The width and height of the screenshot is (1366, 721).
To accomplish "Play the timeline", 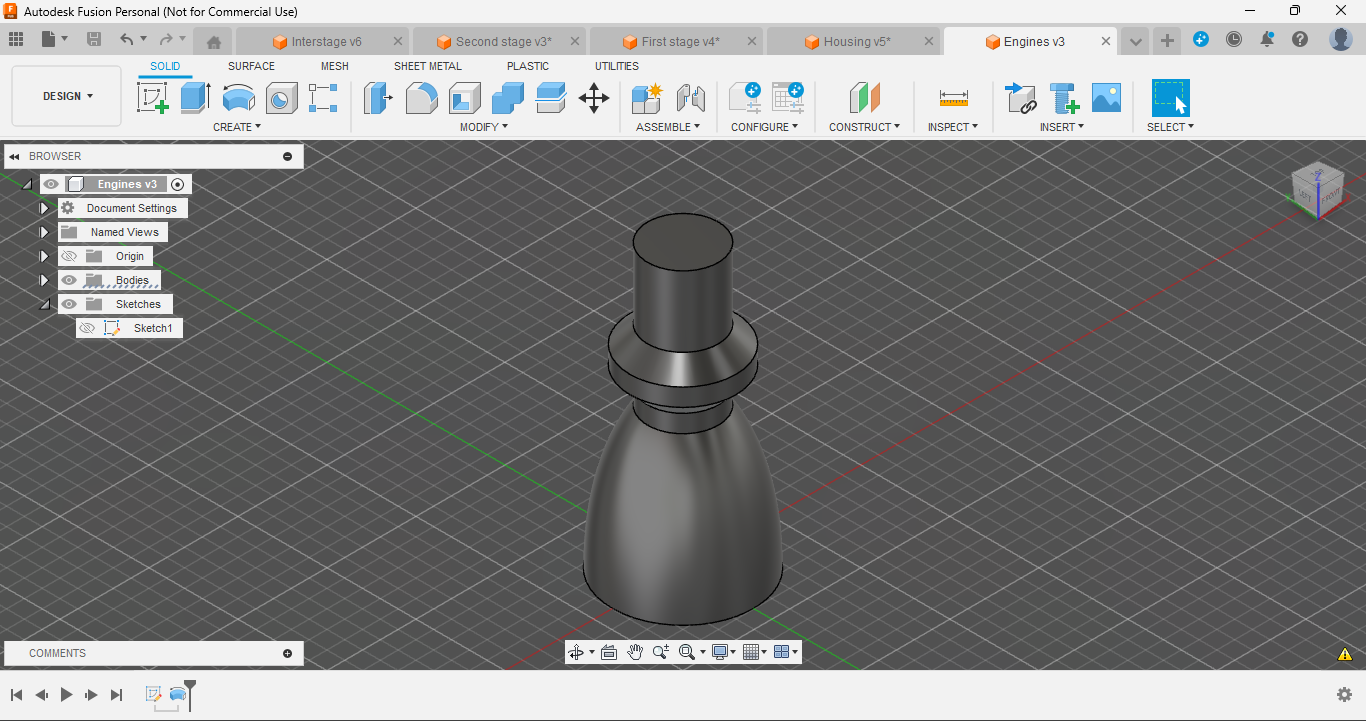I will pyautogui.click(x=67, y=694).
